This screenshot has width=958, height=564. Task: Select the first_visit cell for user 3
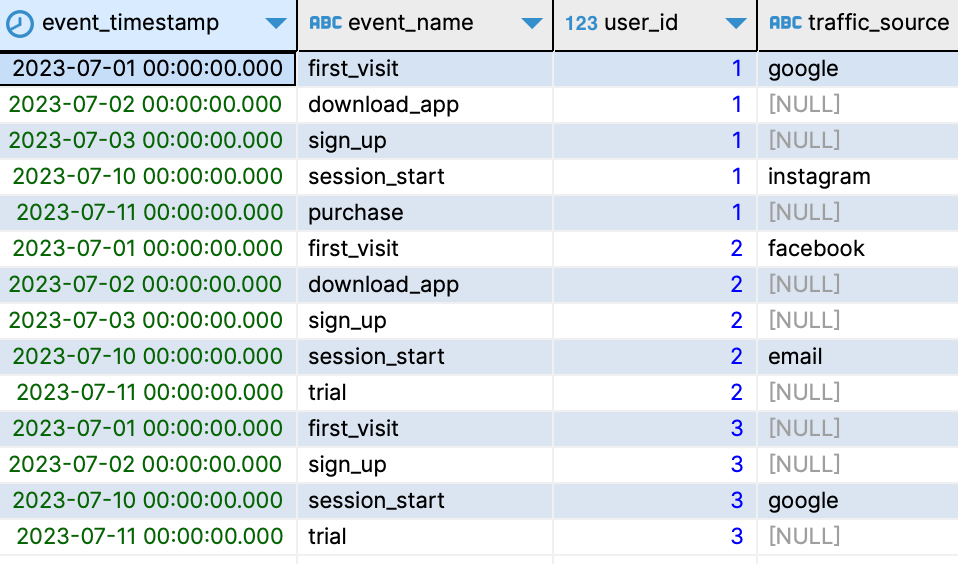pyautogui.click(x=425, y=429)
